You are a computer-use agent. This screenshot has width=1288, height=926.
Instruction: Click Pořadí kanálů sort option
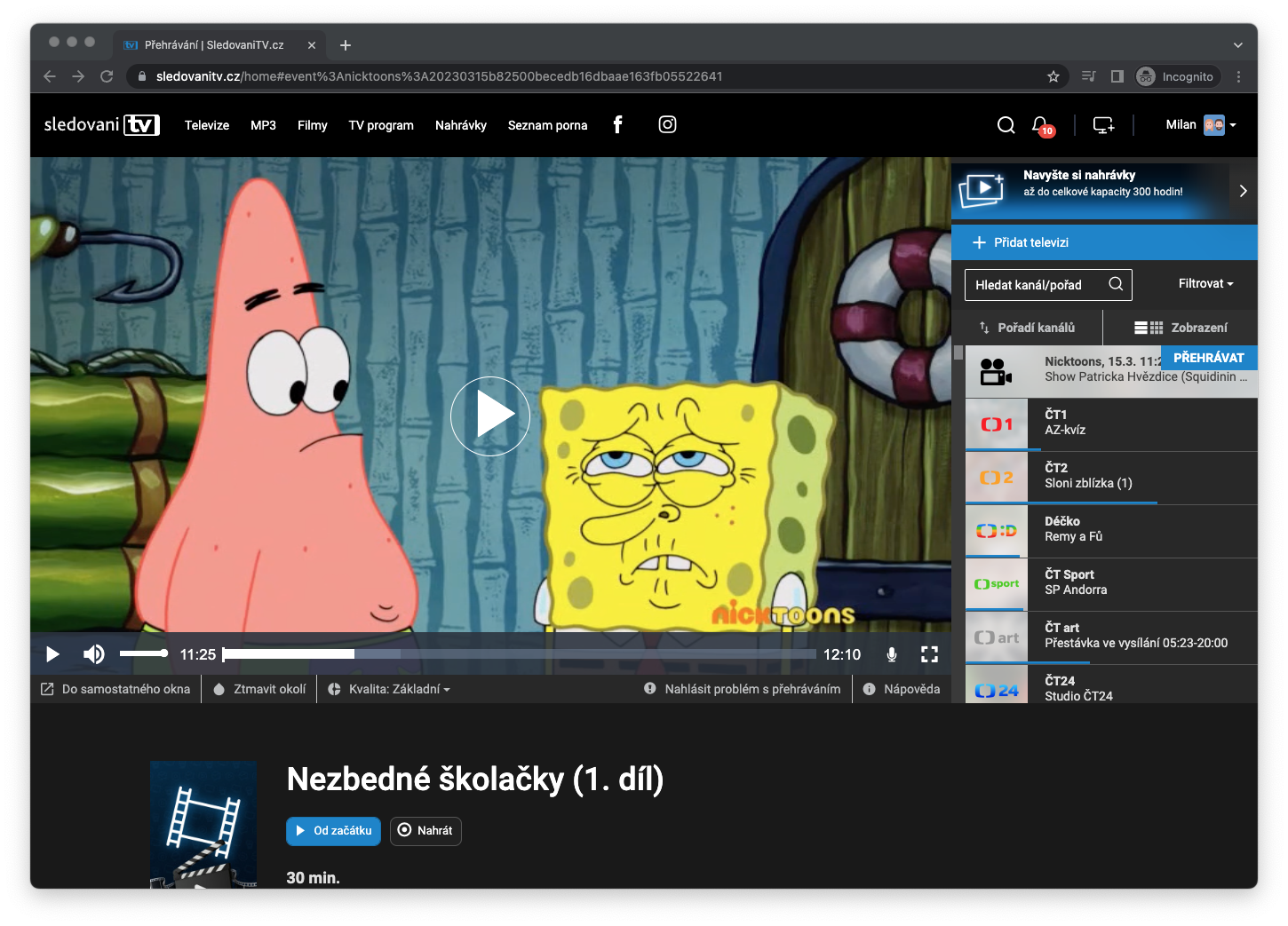tap(1027, 328)
